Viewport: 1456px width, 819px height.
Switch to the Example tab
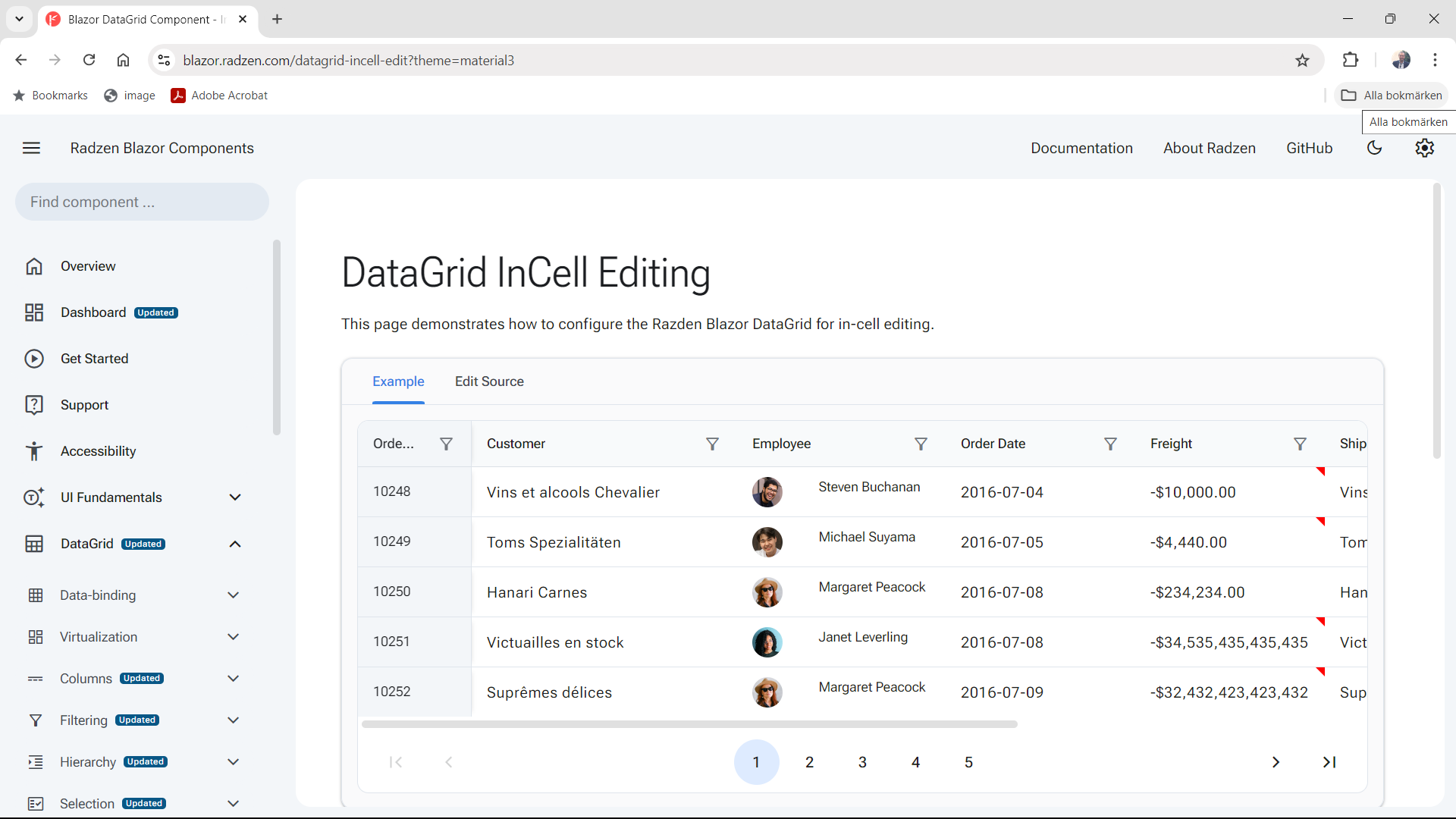398,381
